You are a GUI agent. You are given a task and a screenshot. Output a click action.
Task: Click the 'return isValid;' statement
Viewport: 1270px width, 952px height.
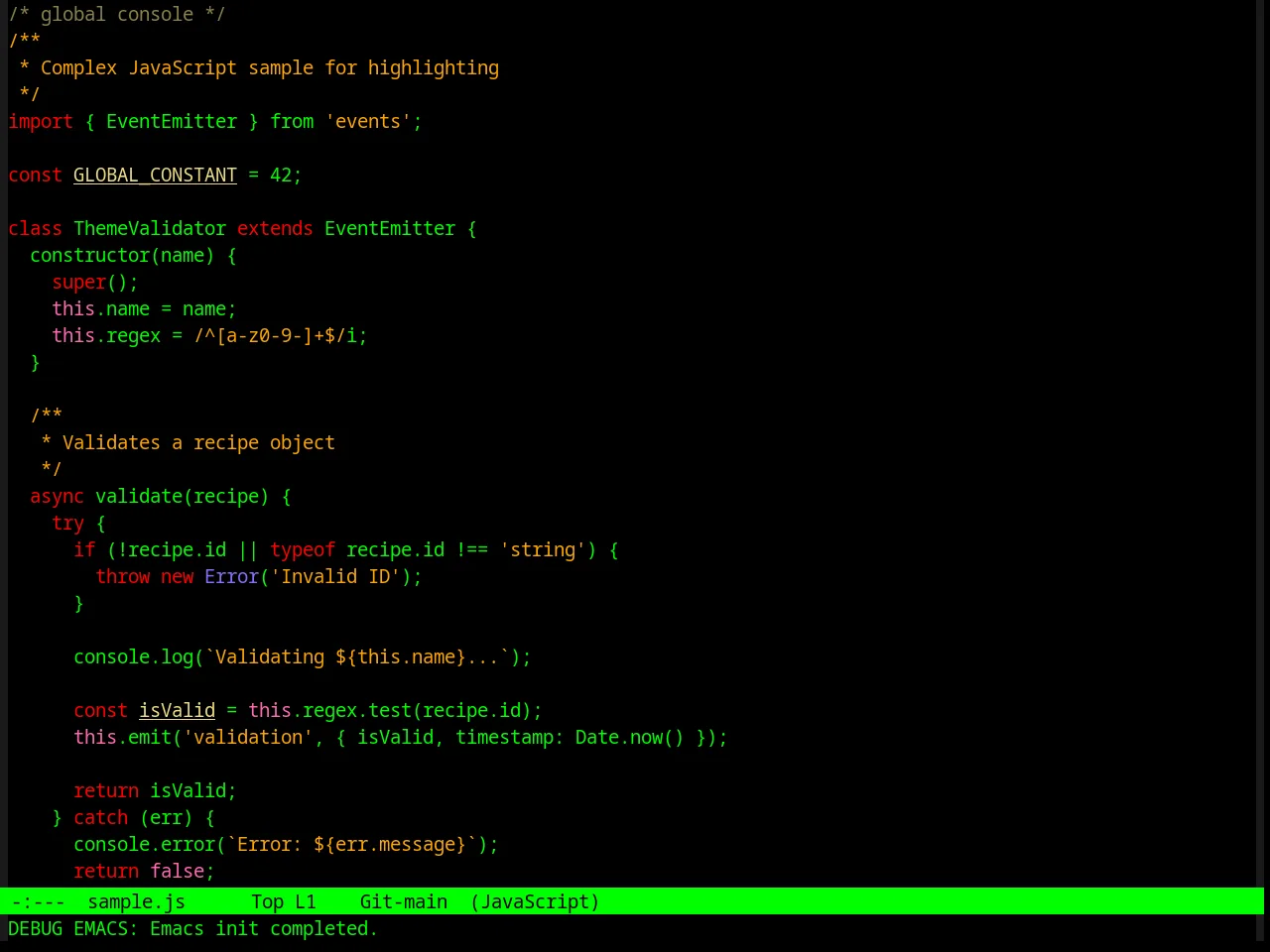point(155,790)
